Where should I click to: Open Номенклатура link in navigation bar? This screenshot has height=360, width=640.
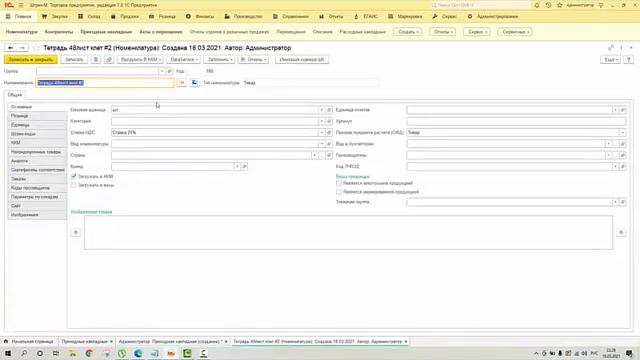click(22, 31)
